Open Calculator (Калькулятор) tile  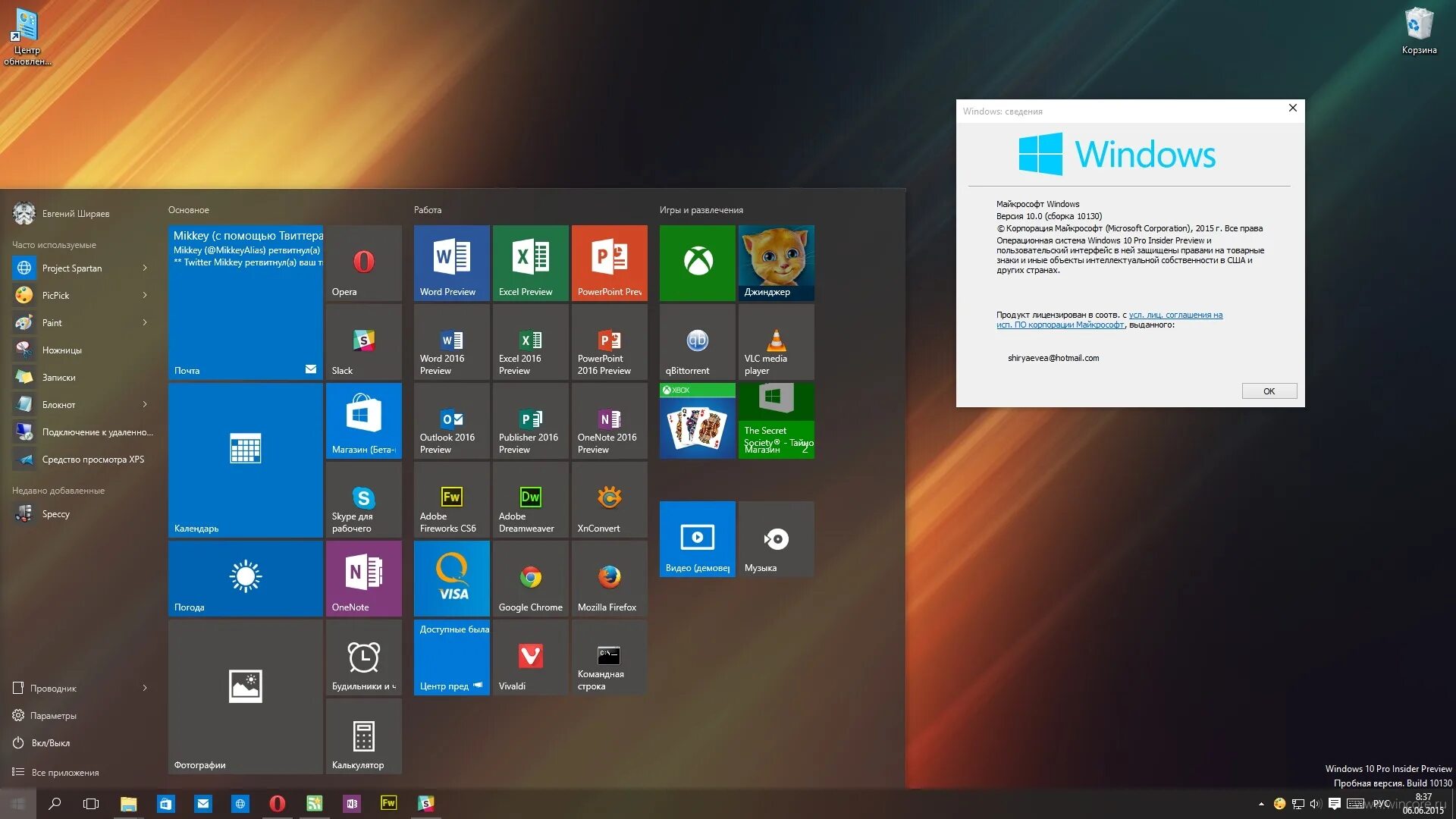(363, 736)
